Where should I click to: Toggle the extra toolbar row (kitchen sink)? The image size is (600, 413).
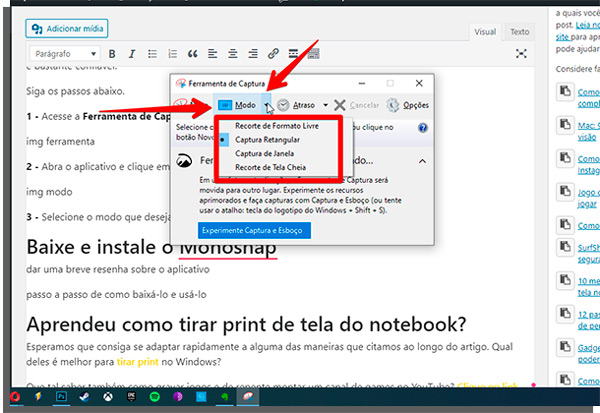313,54
